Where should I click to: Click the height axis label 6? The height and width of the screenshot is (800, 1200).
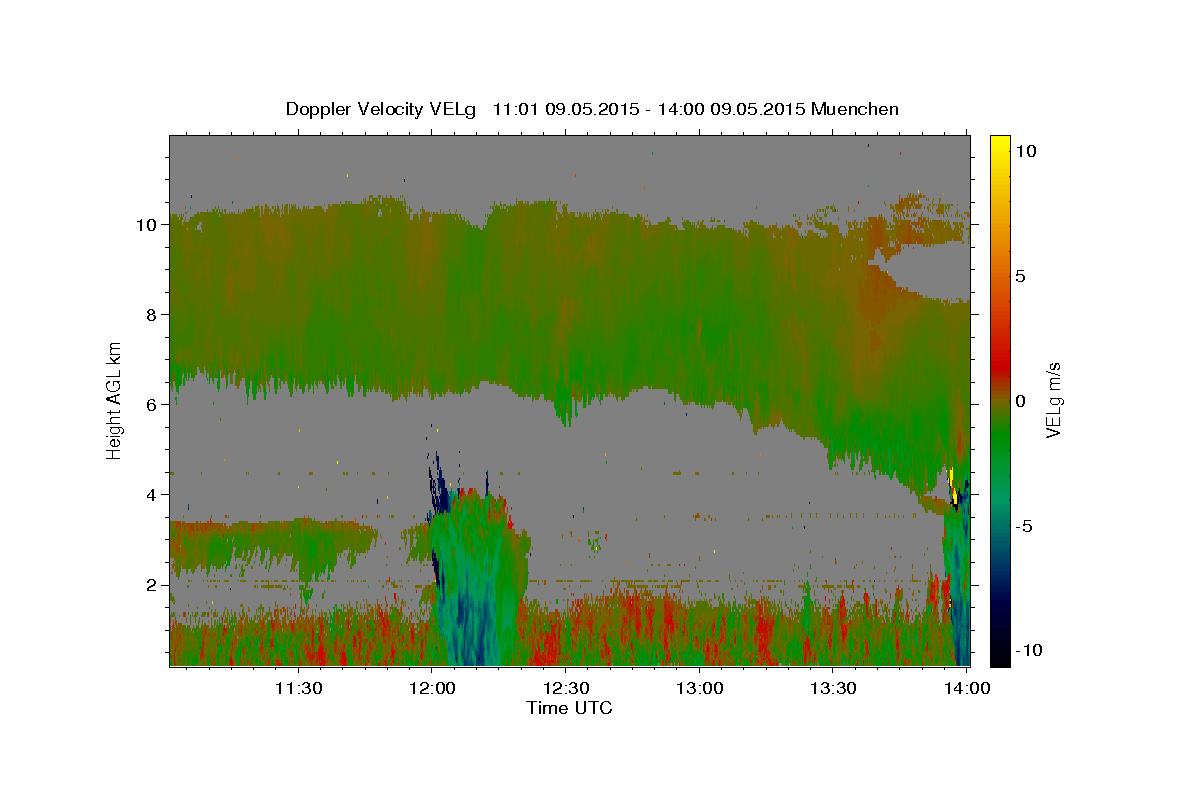152,404
